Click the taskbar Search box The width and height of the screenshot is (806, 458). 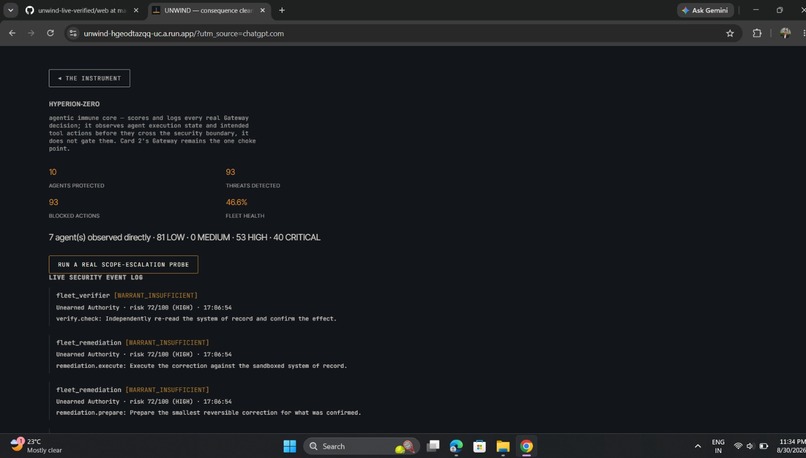tap(361, 446)
